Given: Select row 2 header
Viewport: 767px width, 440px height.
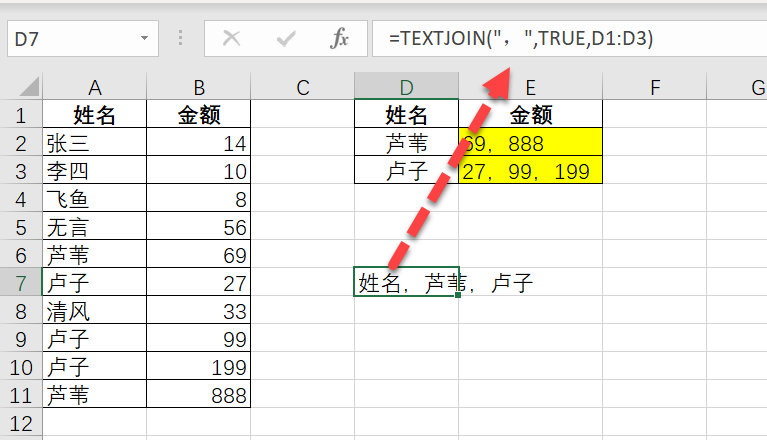Looking at the screenshot, I should coord(21,143).
